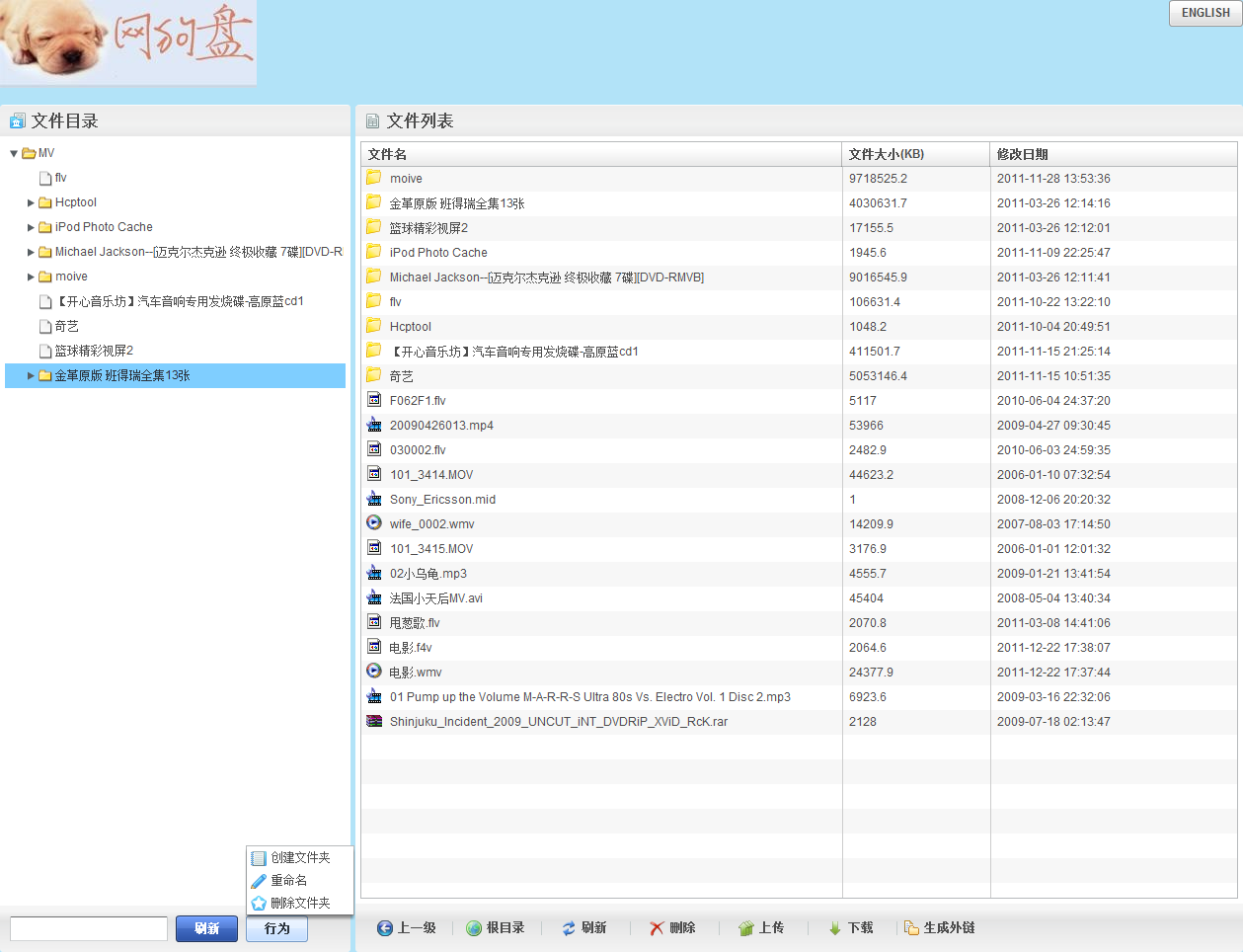Click the 下载 download arrow icon
This screenshot has width=1243, height=952.
[835, 928]
